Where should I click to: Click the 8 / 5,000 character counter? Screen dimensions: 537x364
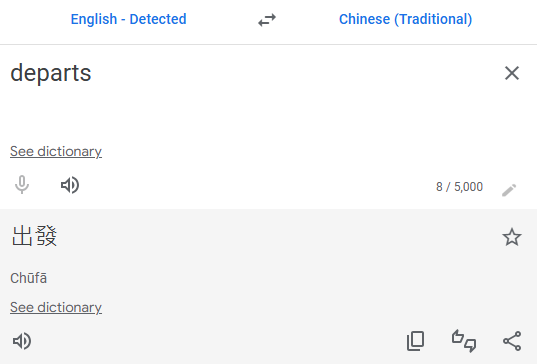coord(459,187)
